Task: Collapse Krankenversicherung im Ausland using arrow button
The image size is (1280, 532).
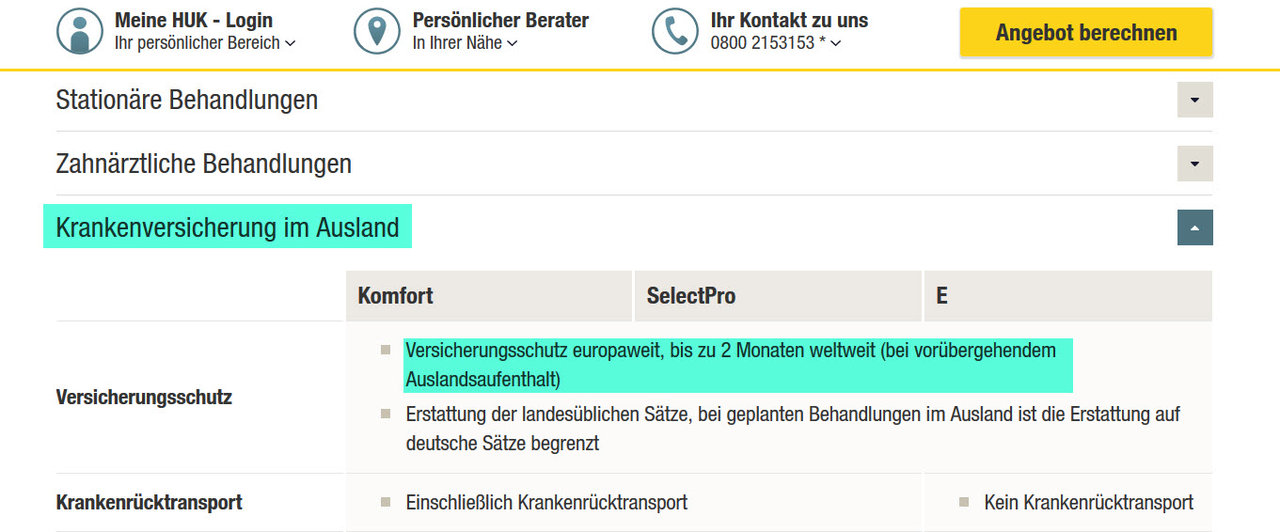Action: 1194,228
